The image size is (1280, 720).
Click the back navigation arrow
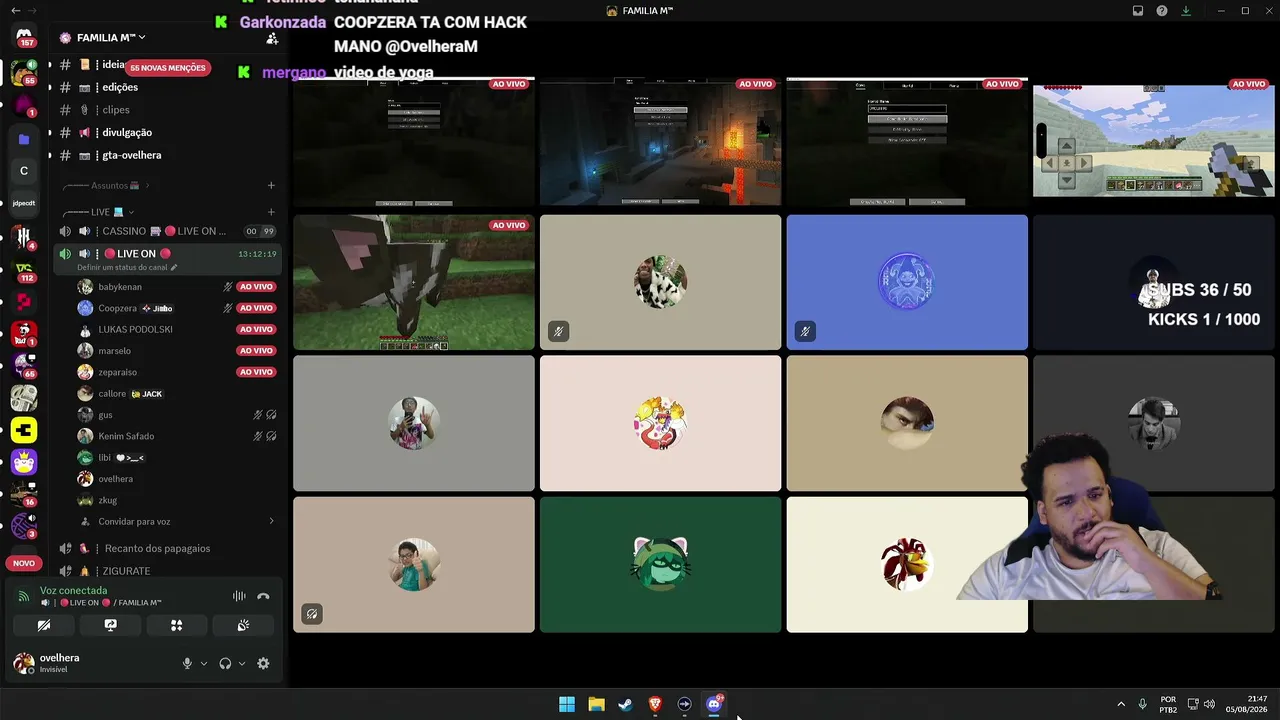(15, 11)
